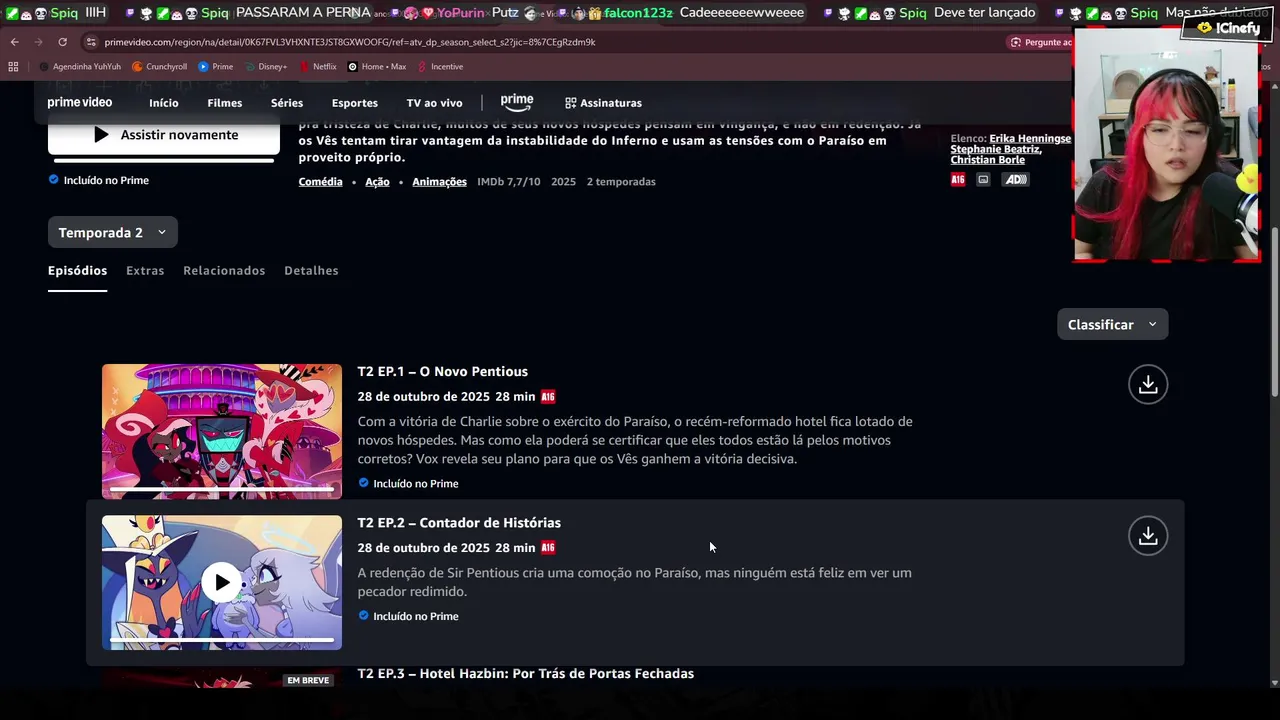
Task: Open cast member Stephanie Beatriz link
Action: click(x=996, y=149)
